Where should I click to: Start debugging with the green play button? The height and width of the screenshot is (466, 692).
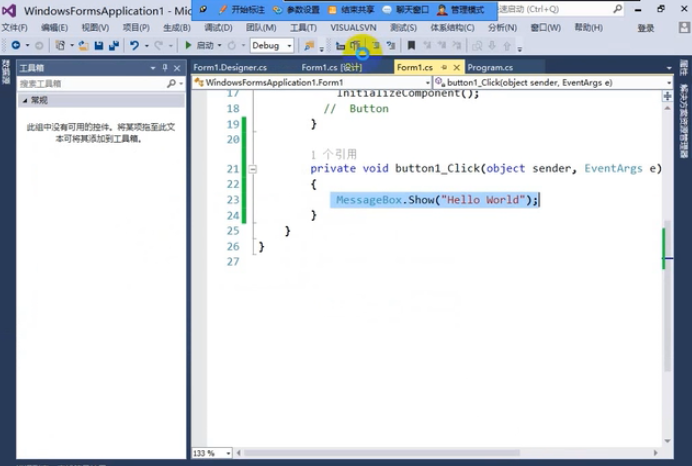click(x=188, y=45)
